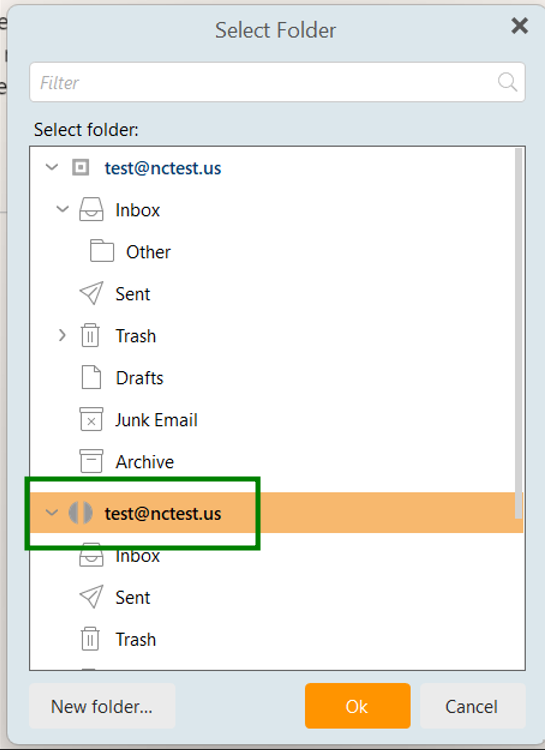545x750 pixels.
Task: Click the Other subfolder icon
Action: click(x=102, y=251)
